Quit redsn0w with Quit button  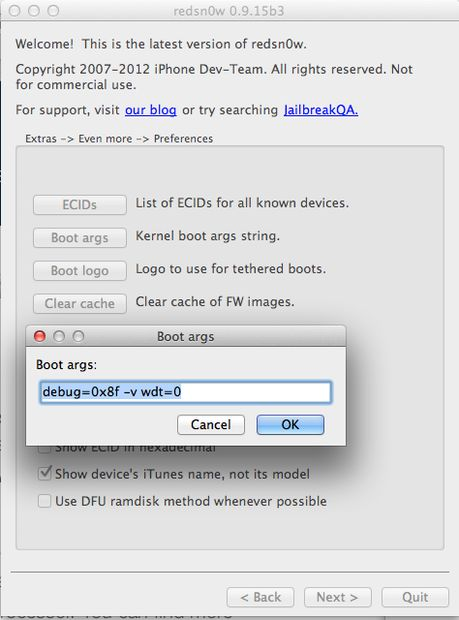415,597
